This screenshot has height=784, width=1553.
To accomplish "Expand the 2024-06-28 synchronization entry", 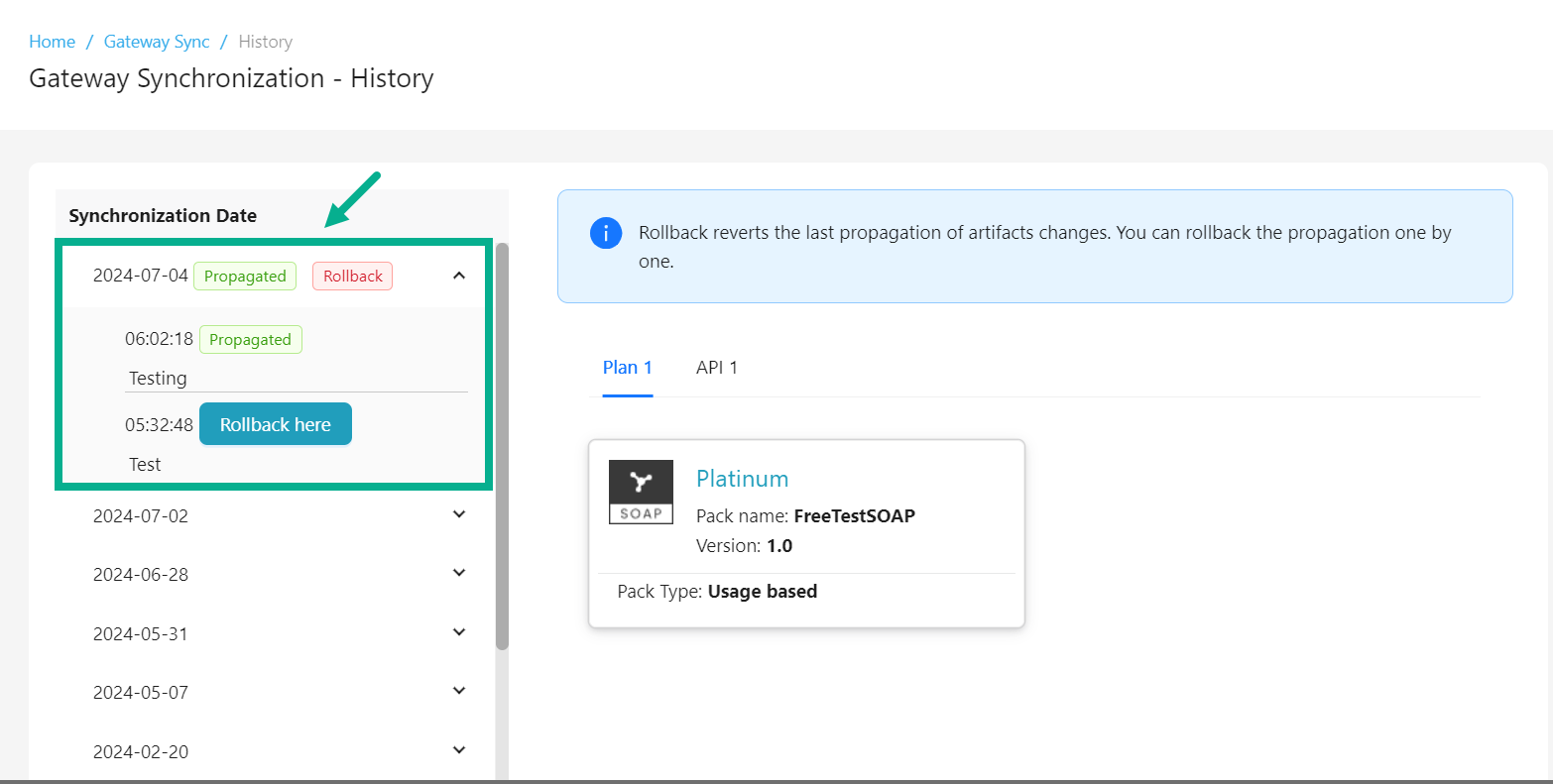I will [459, 573].
